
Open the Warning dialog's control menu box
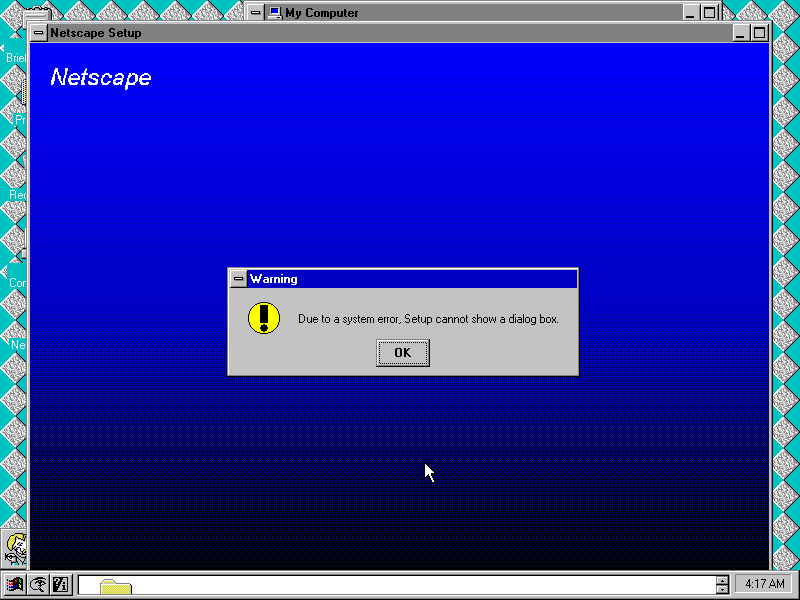point(238,279)
